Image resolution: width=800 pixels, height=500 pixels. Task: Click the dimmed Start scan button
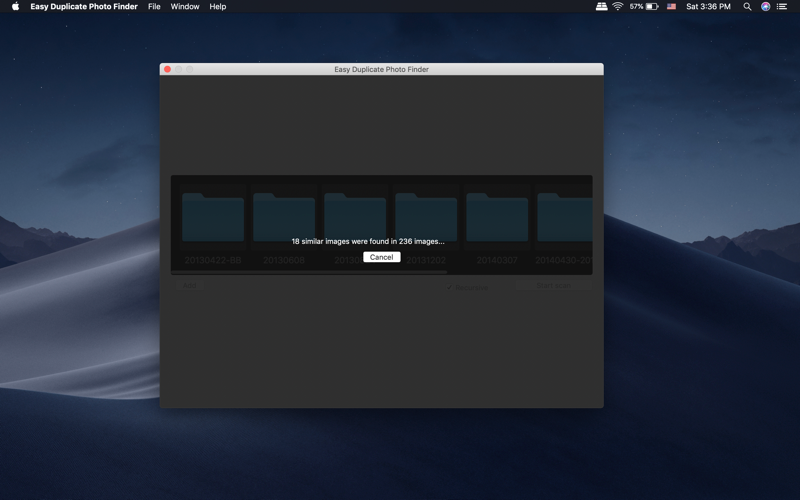click(x=554, y=285)
